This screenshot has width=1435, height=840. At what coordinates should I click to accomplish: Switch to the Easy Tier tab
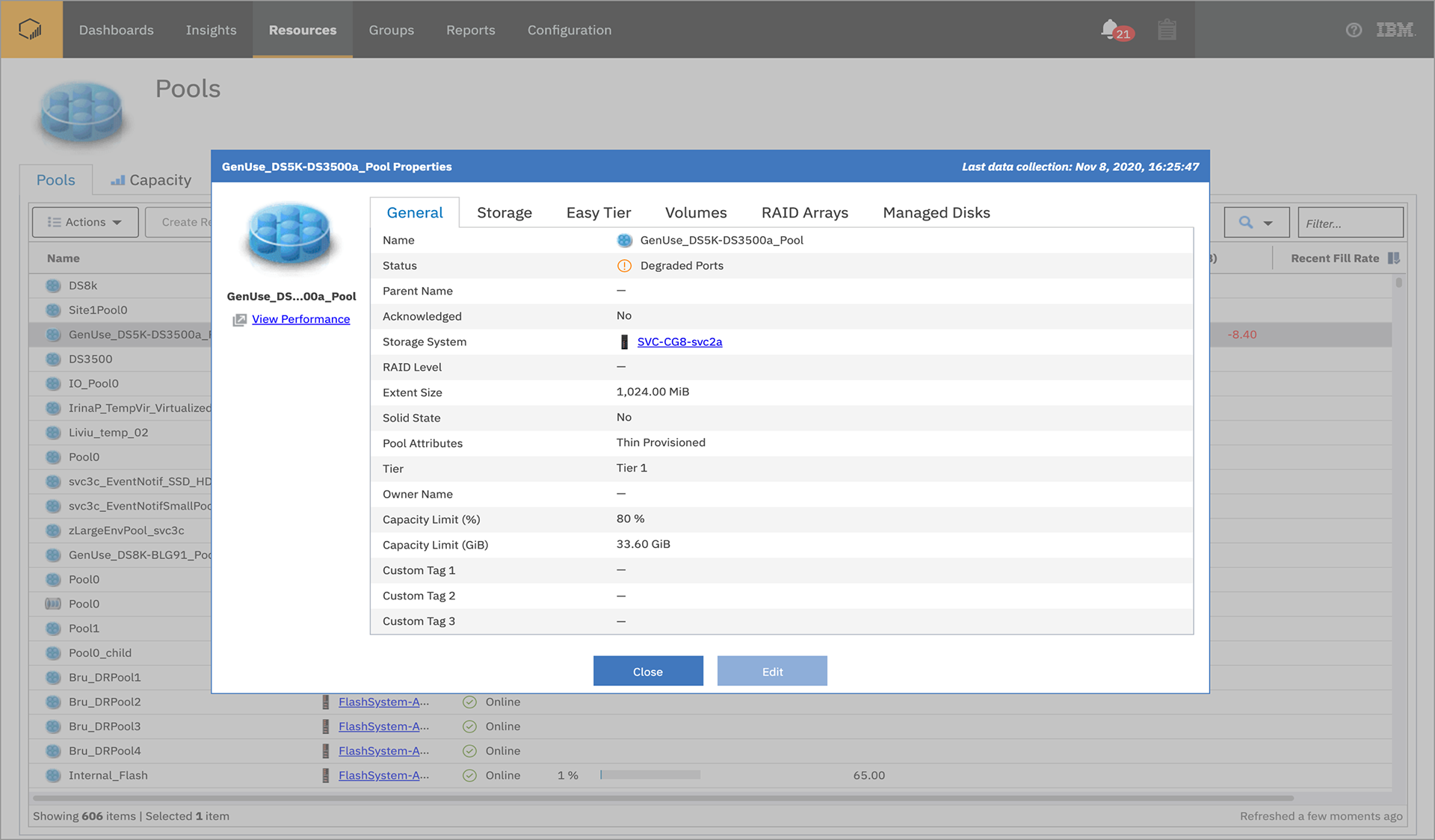(x=599, y=213)
